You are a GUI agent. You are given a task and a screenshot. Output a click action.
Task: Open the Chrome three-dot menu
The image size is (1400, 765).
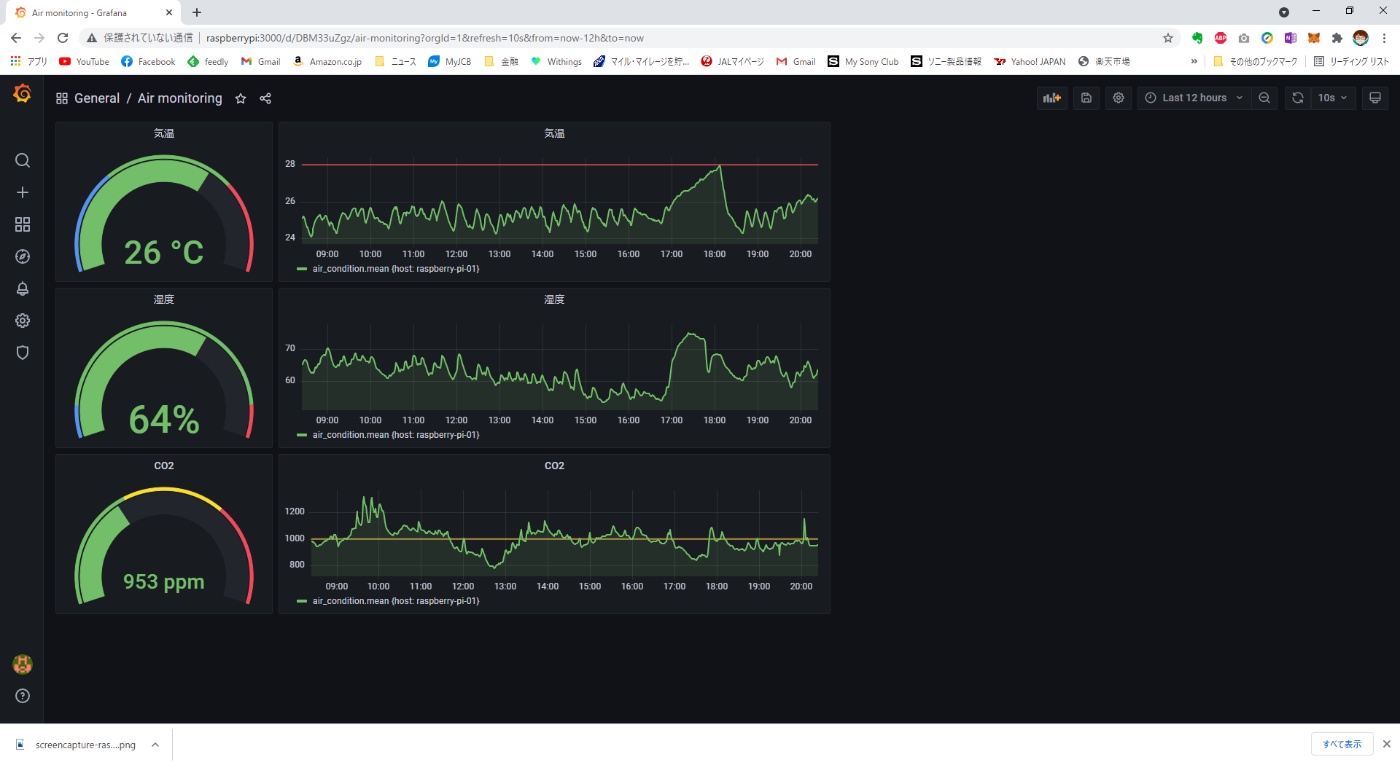[x=1384, y=38]
